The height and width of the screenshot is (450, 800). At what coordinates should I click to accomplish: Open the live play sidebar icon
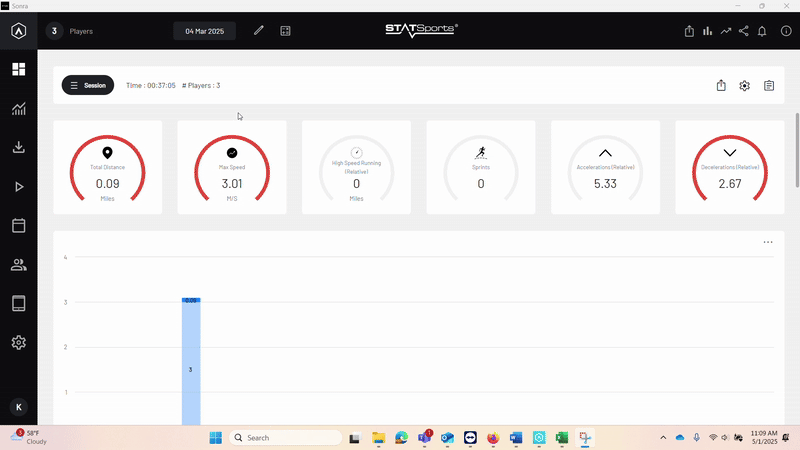coord(19,187)
